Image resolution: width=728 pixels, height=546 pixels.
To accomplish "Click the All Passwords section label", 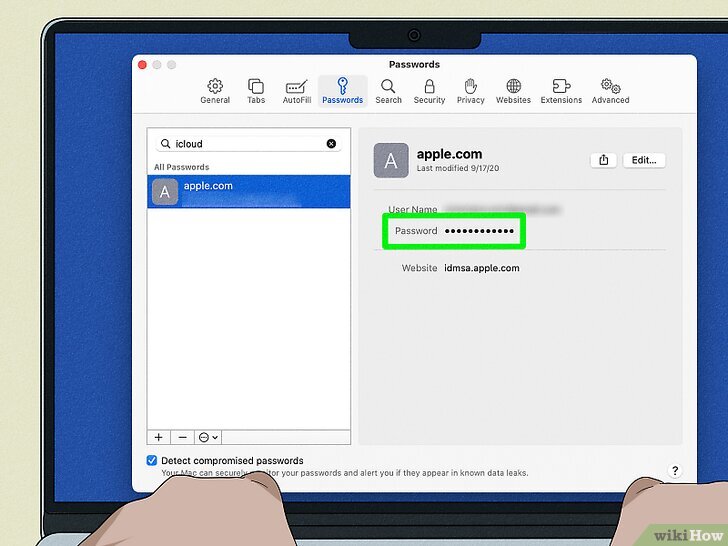I will [x=182, y=167].
